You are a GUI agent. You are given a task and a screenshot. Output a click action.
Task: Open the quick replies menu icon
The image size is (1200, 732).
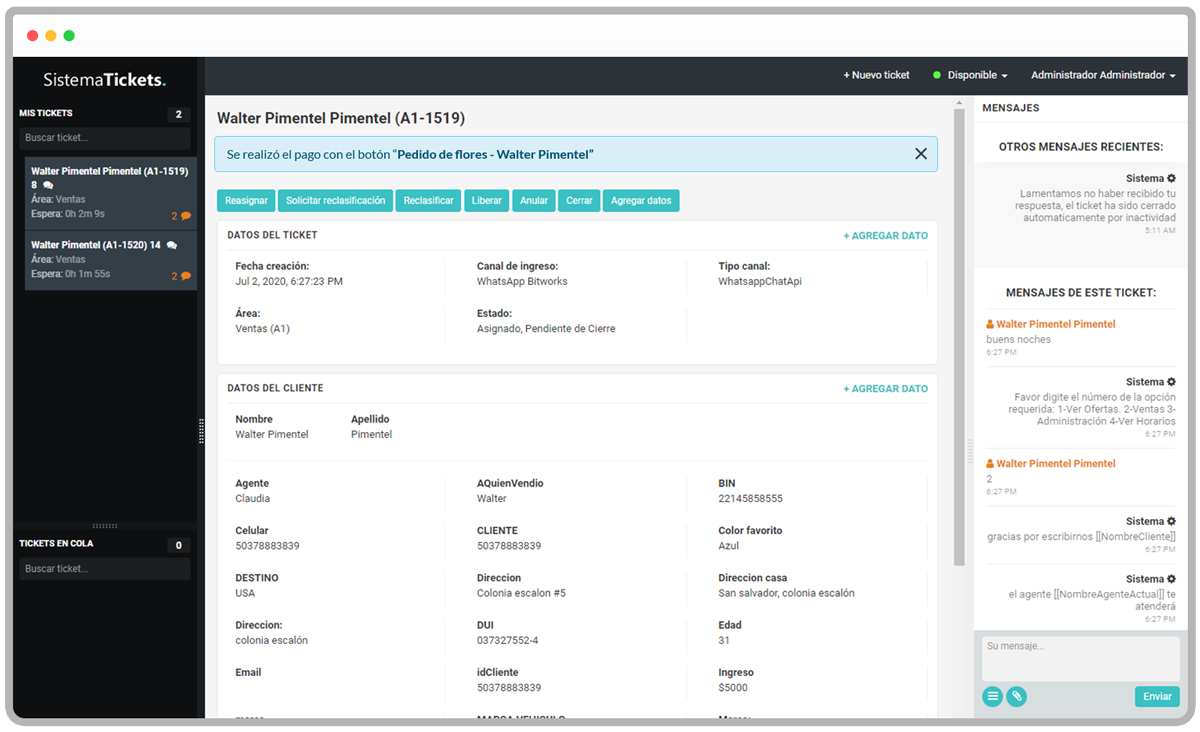click(x=992, y=697)
